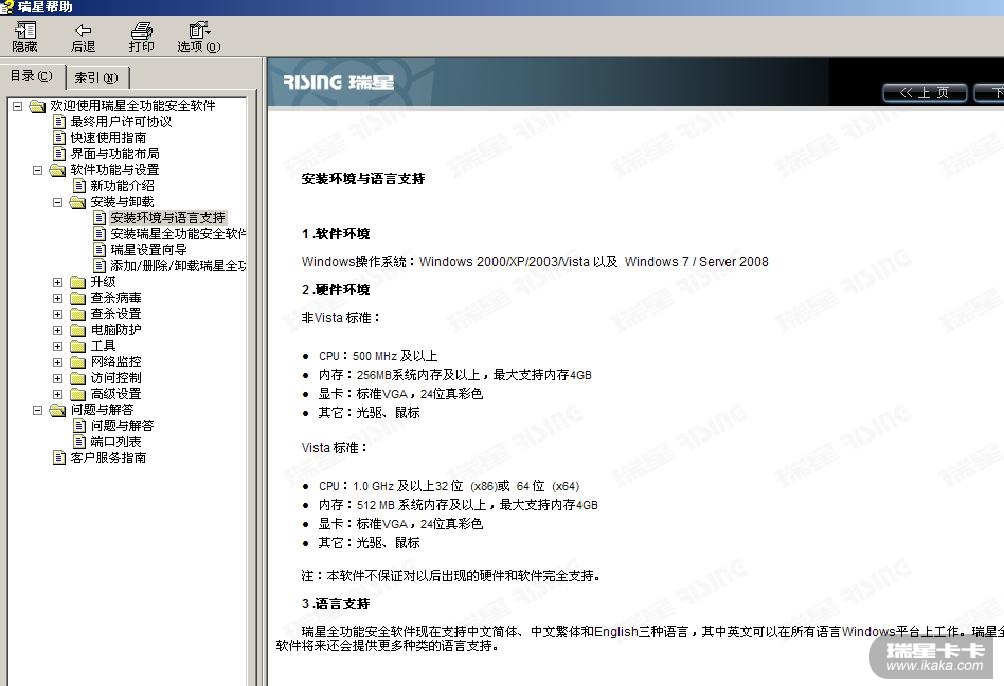Click the folder icon of 查杀病毒

pos(77,298)
